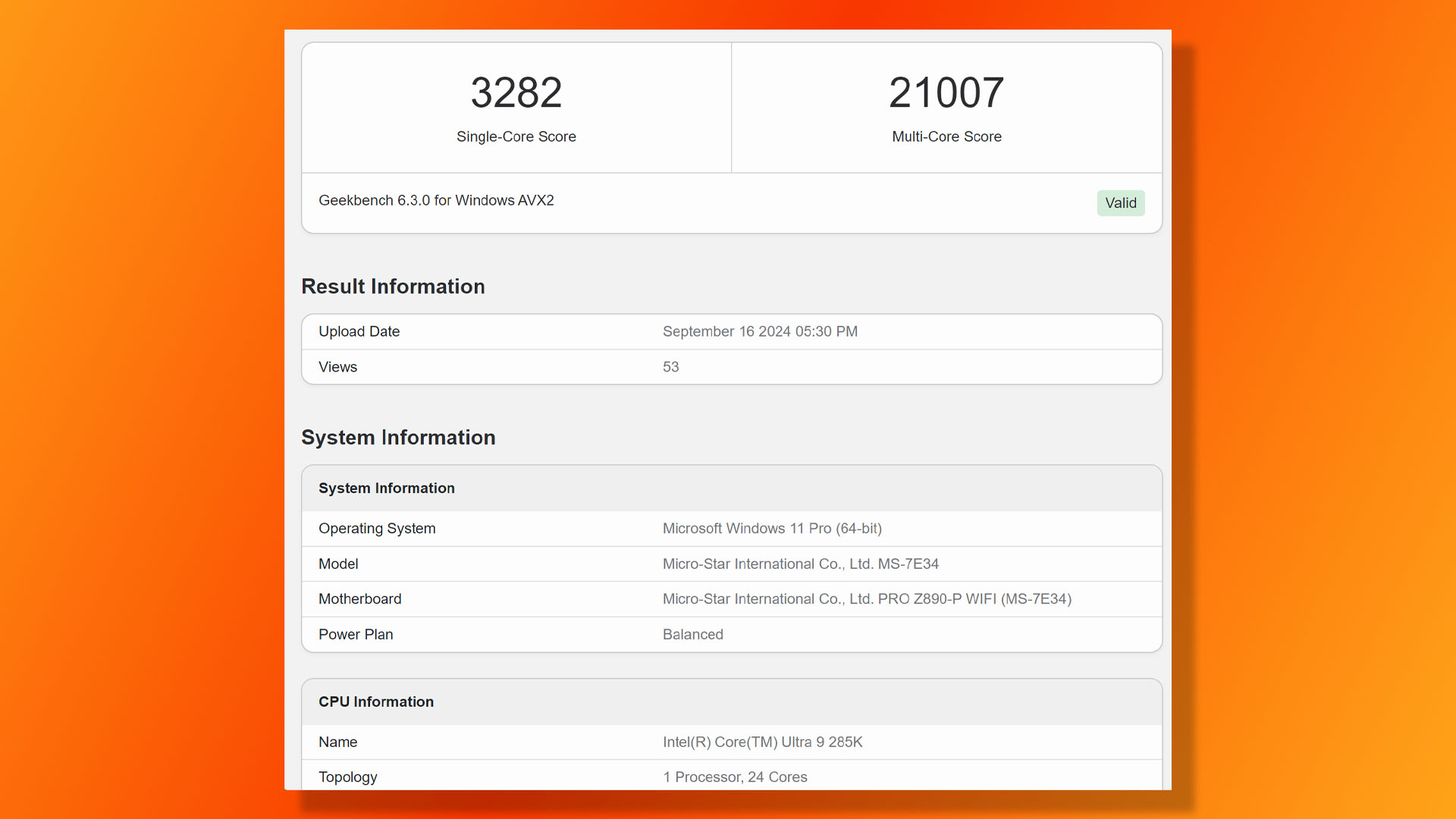
Task: Click the Motherboard label
Action: [359, 599]
